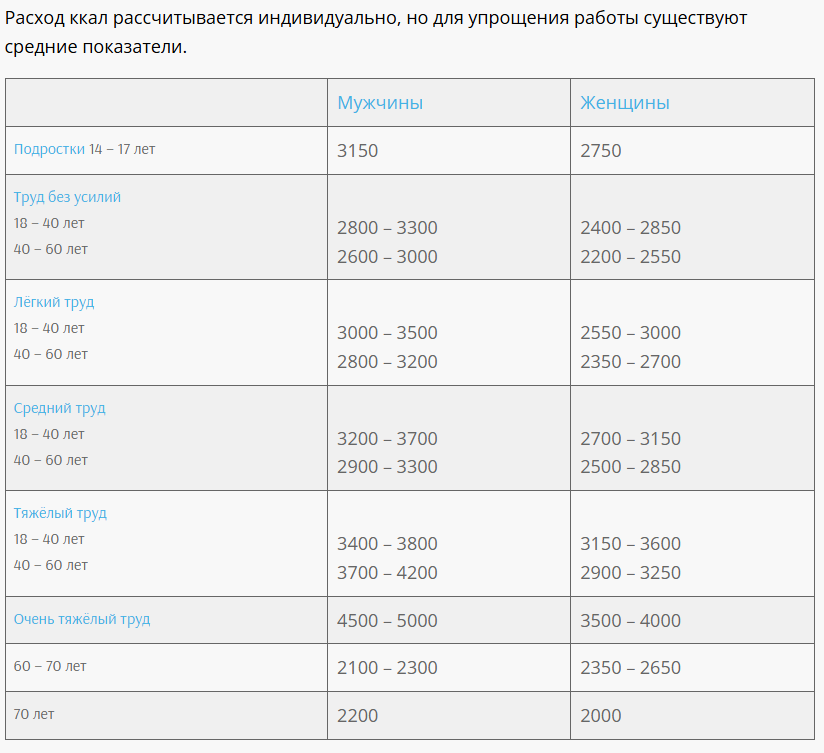824x753 pixels.
Task: Click the 3700 – 4200 heavy labor value
Action: coord(387,572)
